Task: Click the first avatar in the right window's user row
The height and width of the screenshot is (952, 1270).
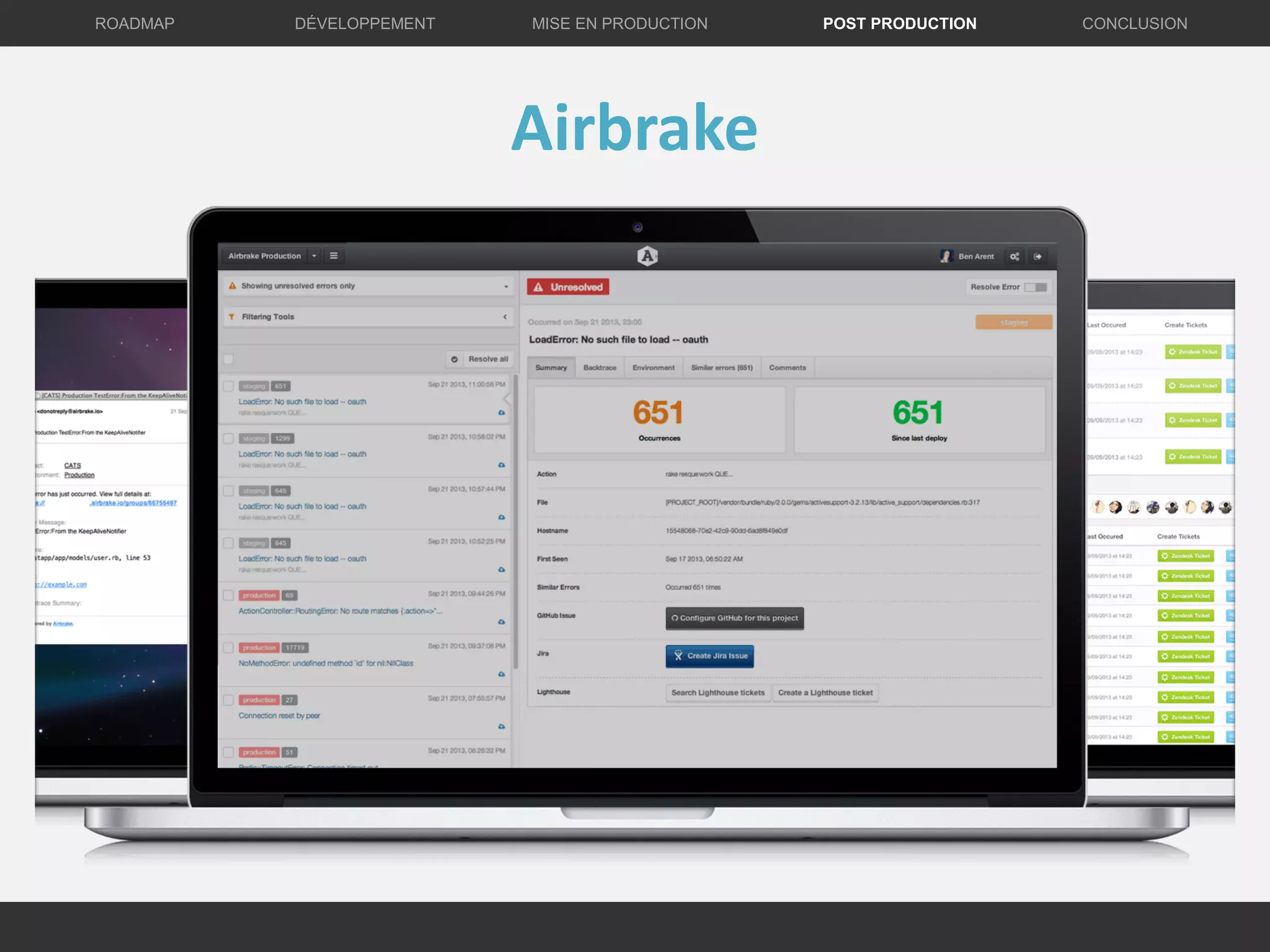Action: point(1098,507)
